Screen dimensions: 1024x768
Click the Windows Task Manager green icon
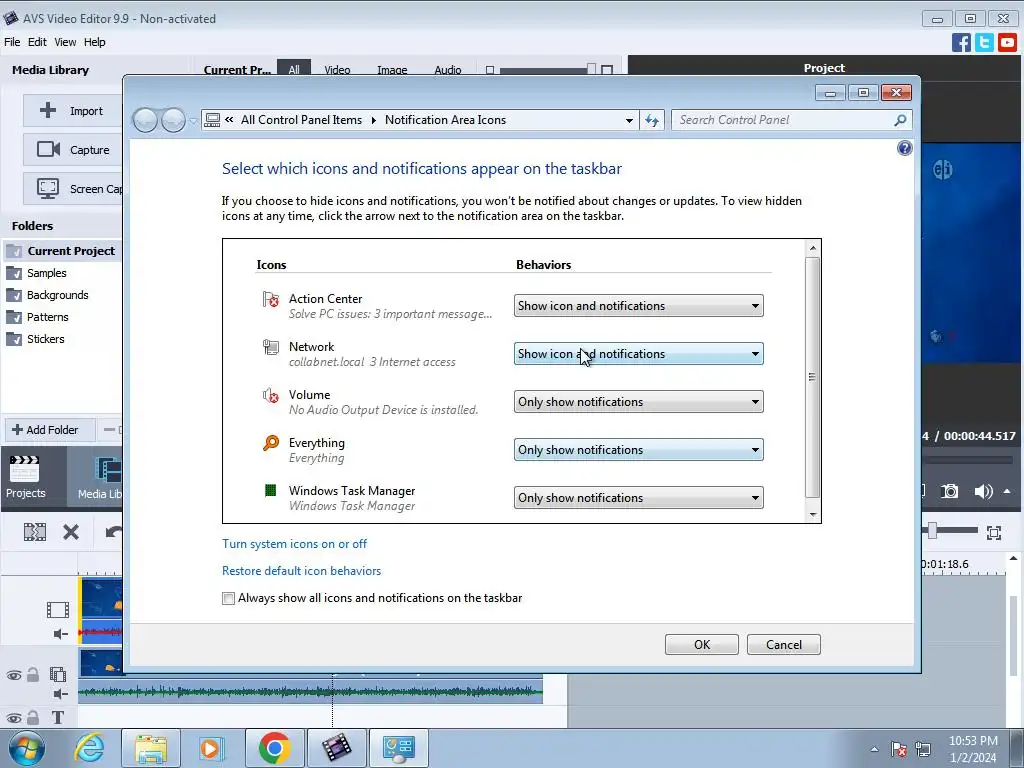coord(270,490)
